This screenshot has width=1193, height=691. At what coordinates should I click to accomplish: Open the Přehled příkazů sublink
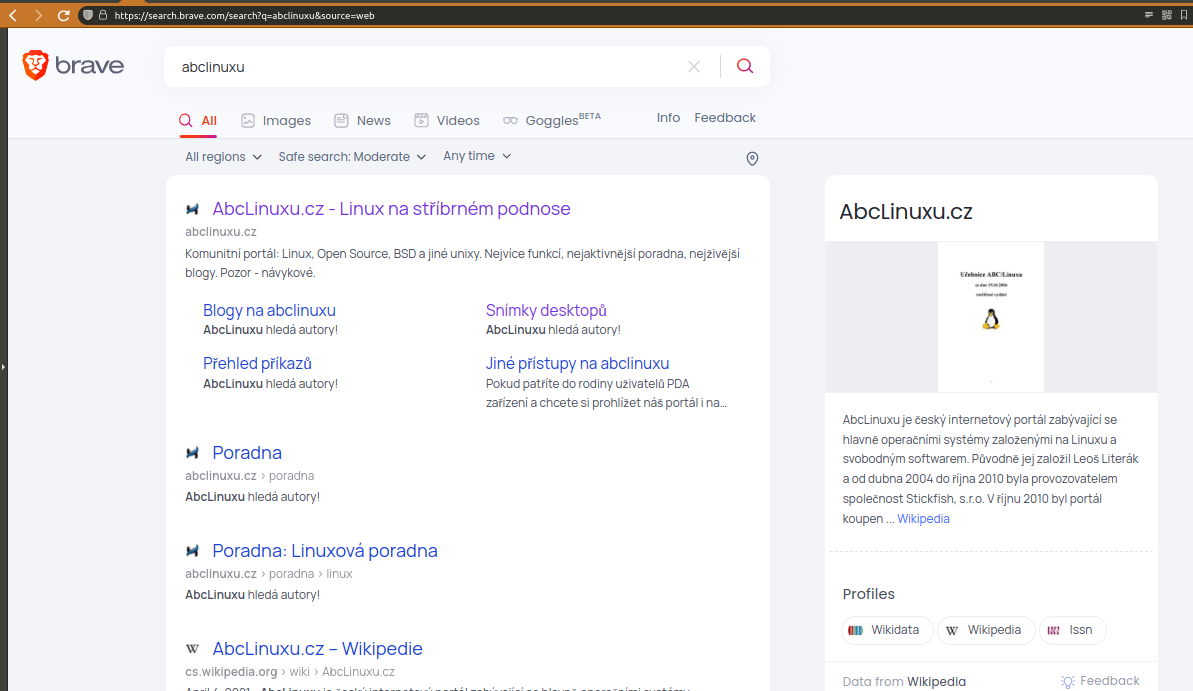pos(257,364)
